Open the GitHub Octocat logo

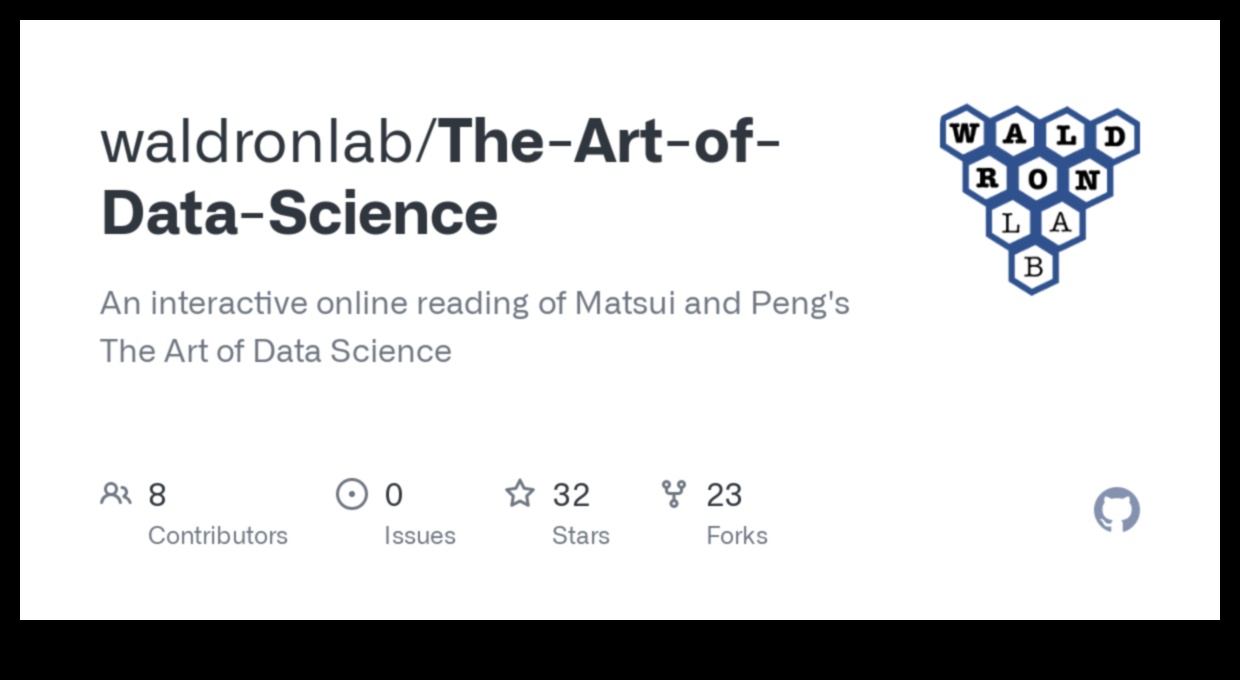pos(1116,510)
